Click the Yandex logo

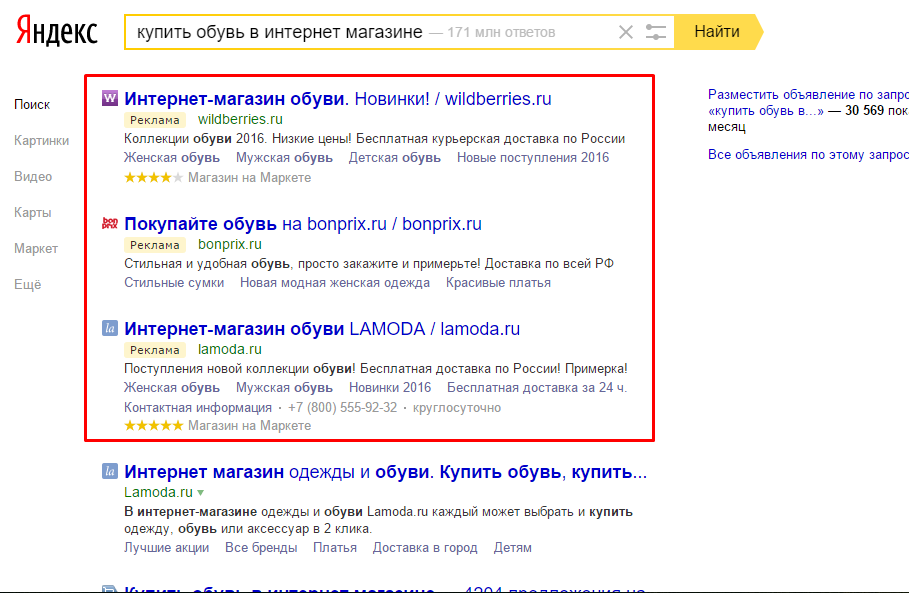56,31
